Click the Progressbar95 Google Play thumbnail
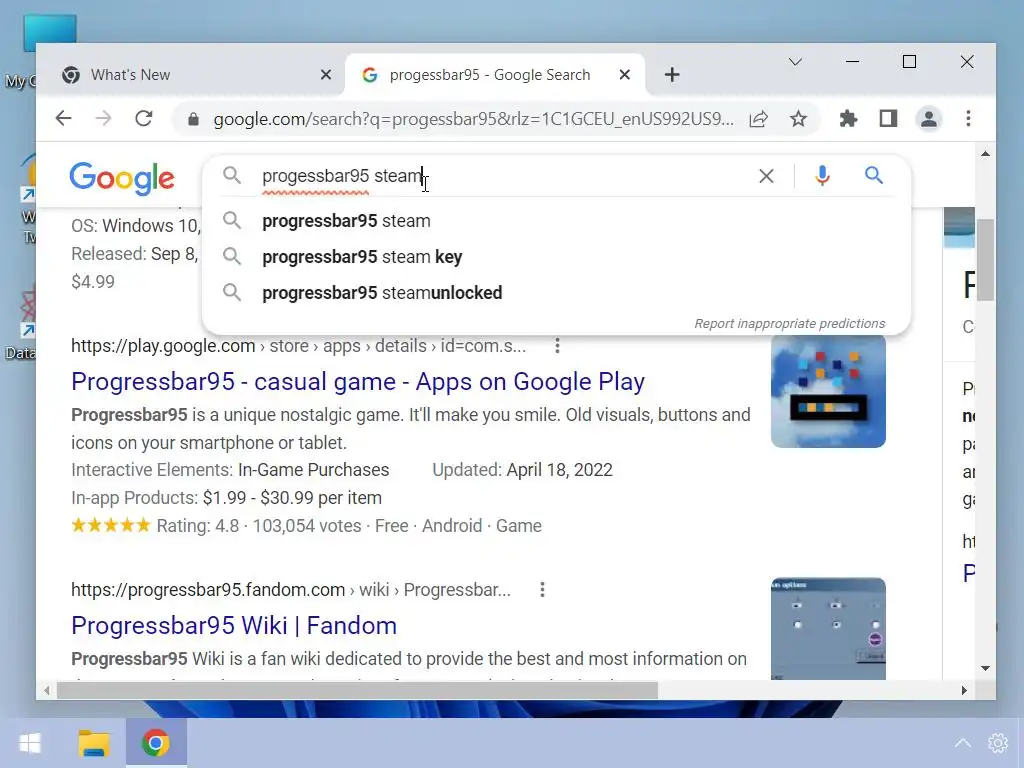Image resolution: width=1024 pixels, height=768 pixels. coord(828,391)
